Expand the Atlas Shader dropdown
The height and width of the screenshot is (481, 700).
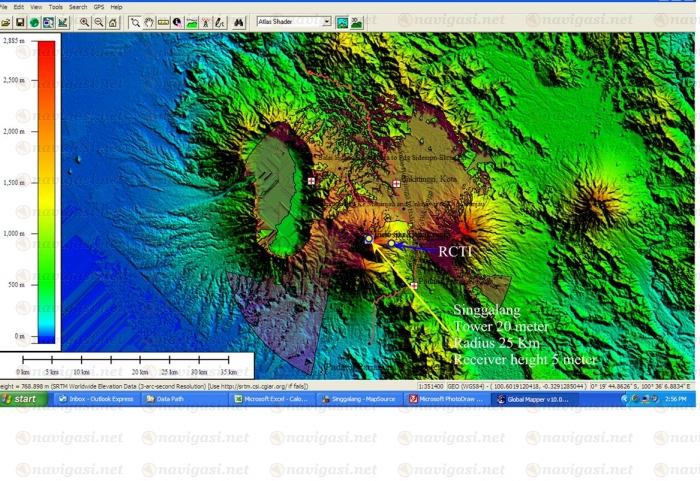pyautogui.click(x=327, y=21)
